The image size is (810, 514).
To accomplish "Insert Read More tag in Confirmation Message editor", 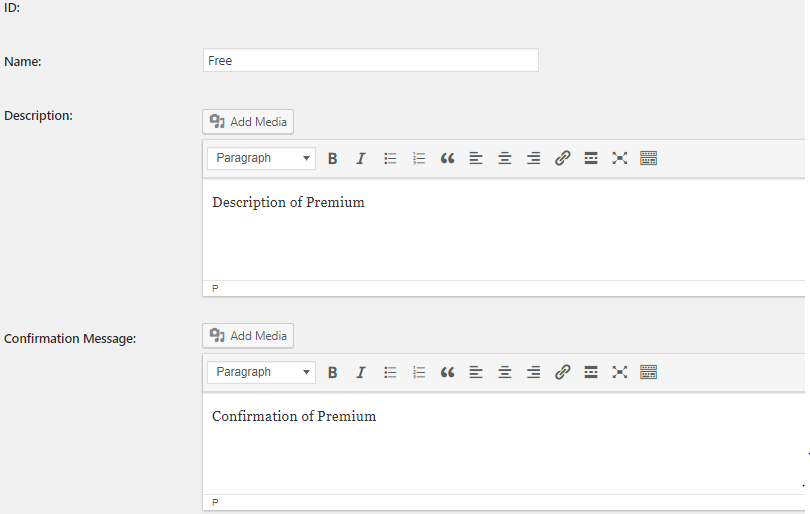I will 591,372.
